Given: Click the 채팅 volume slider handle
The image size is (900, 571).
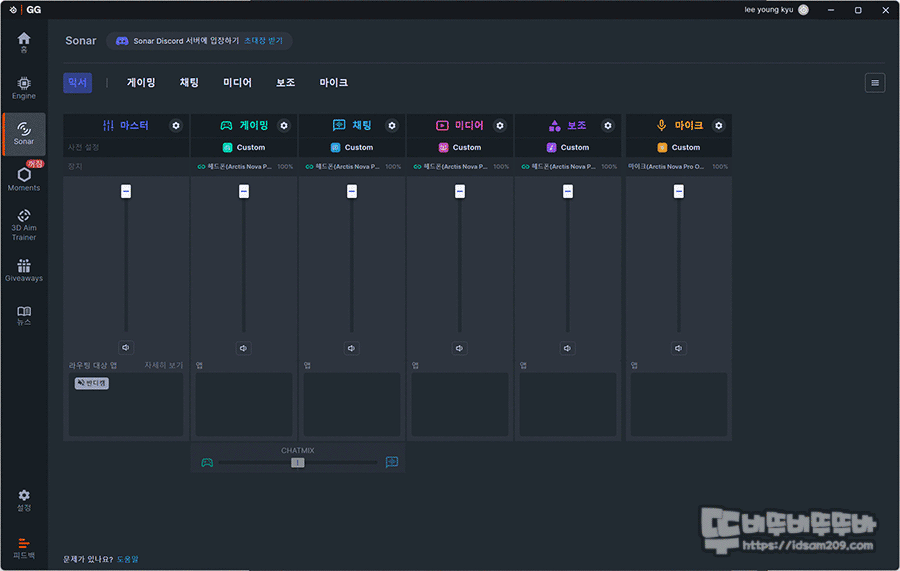Looking at the screenshot, I should (352, 191).
